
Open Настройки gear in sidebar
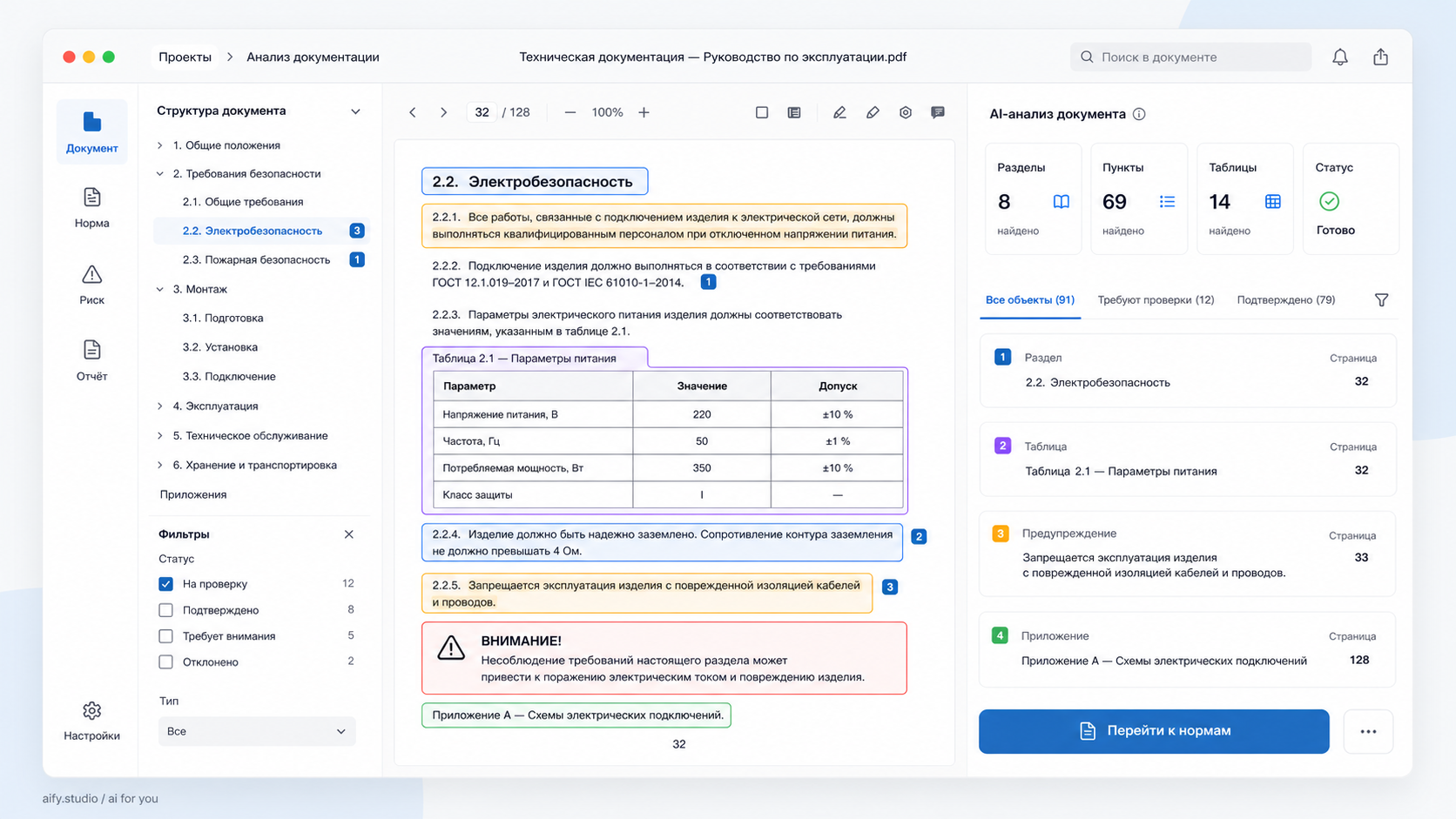tap(91, 722)
